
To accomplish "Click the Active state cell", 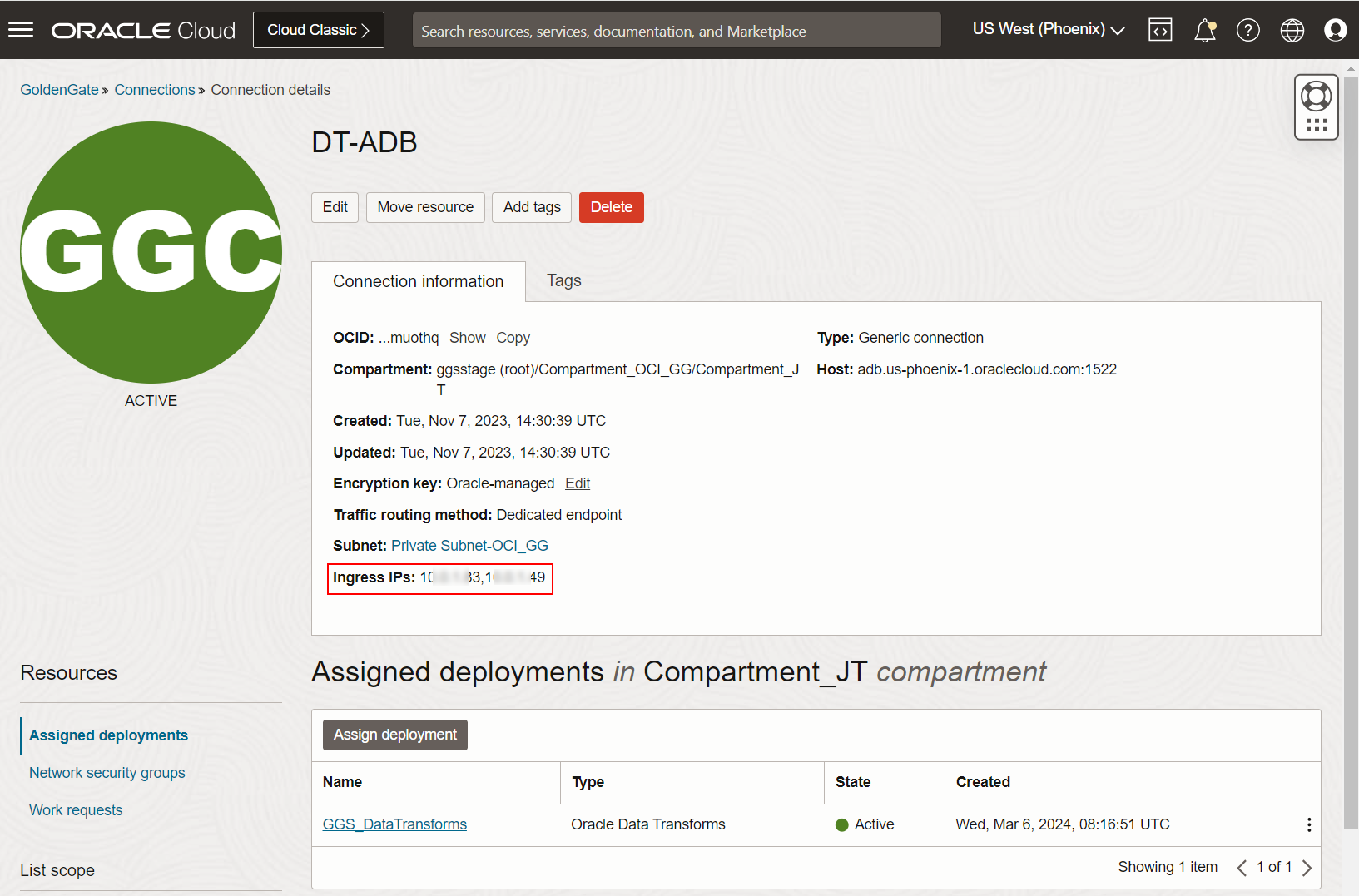I will pyautogui.click(x=865, y=824).
